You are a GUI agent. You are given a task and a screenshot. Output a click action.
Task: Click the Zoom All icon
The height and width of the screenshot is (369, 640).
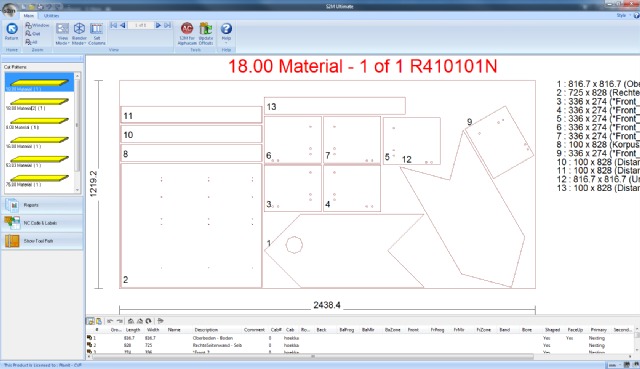tap(31, 42)
